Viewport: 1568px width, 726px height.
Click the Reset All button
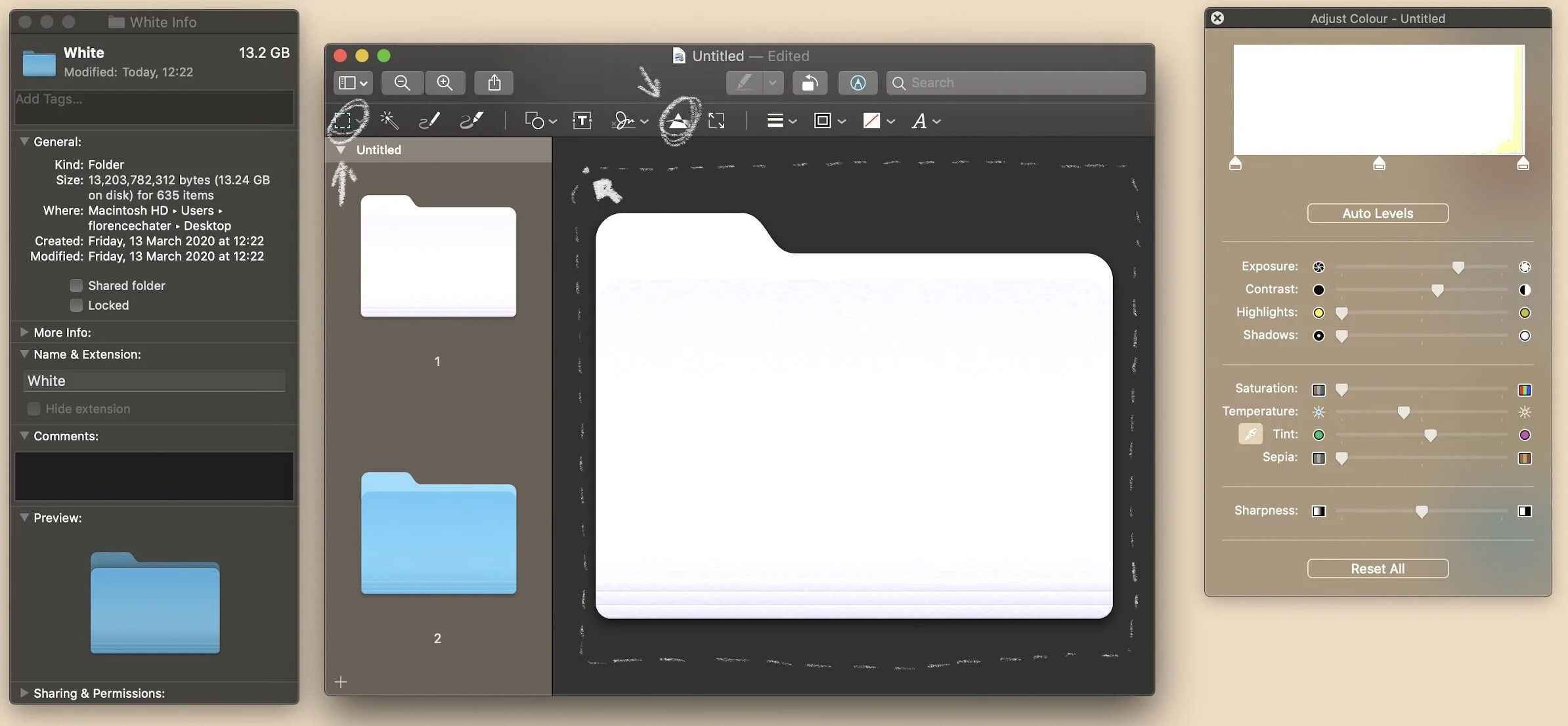click(x=1377, y=568)
